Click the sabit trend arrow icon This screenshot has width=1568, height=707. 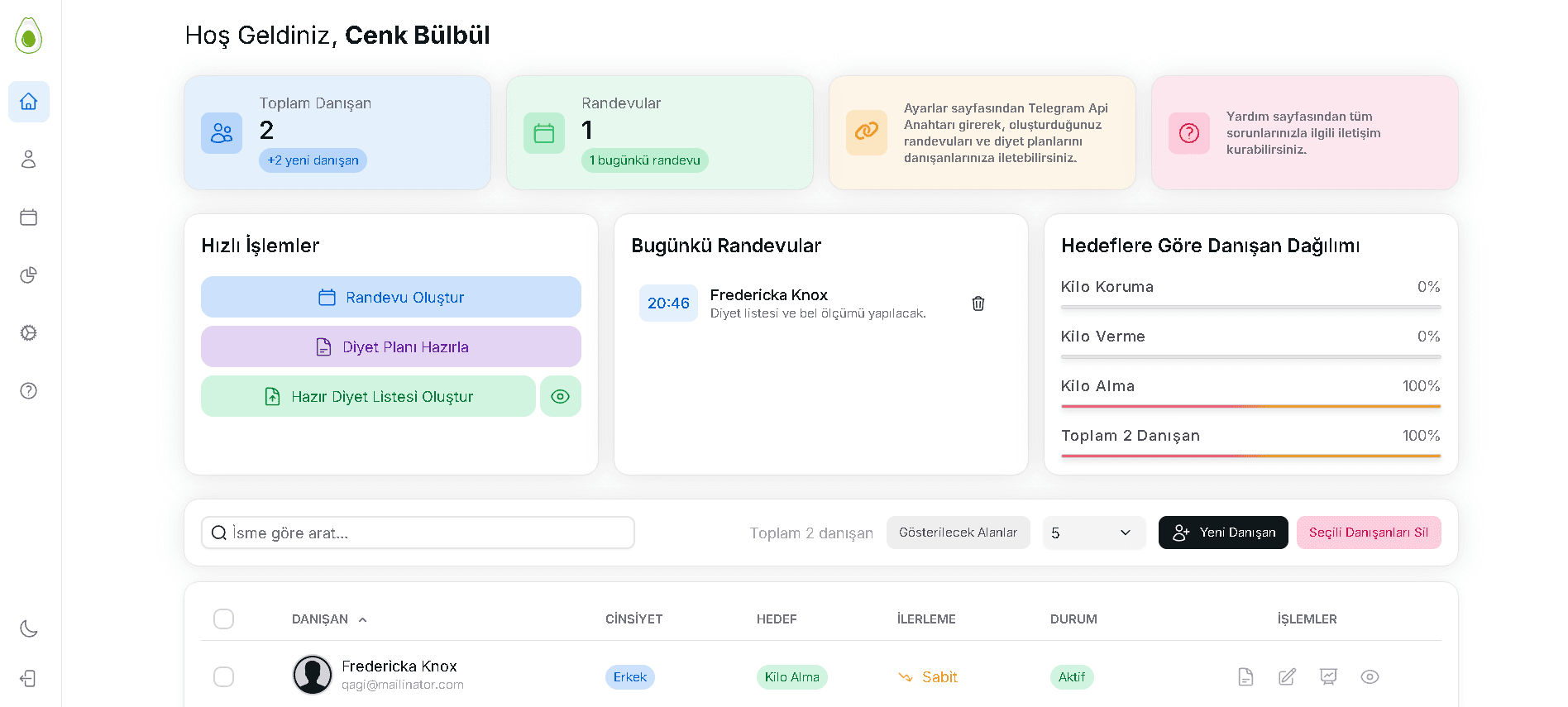(x=906, y=677)
